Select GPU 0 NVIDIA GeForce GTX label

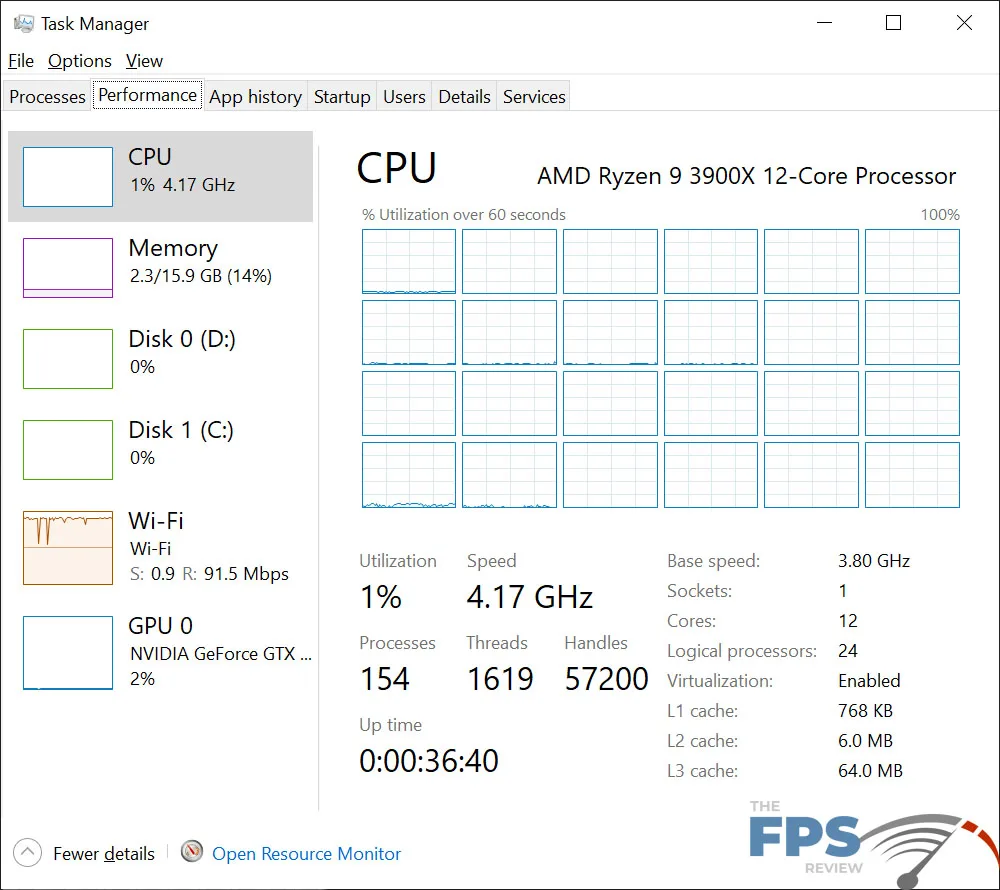pos(220,652)
